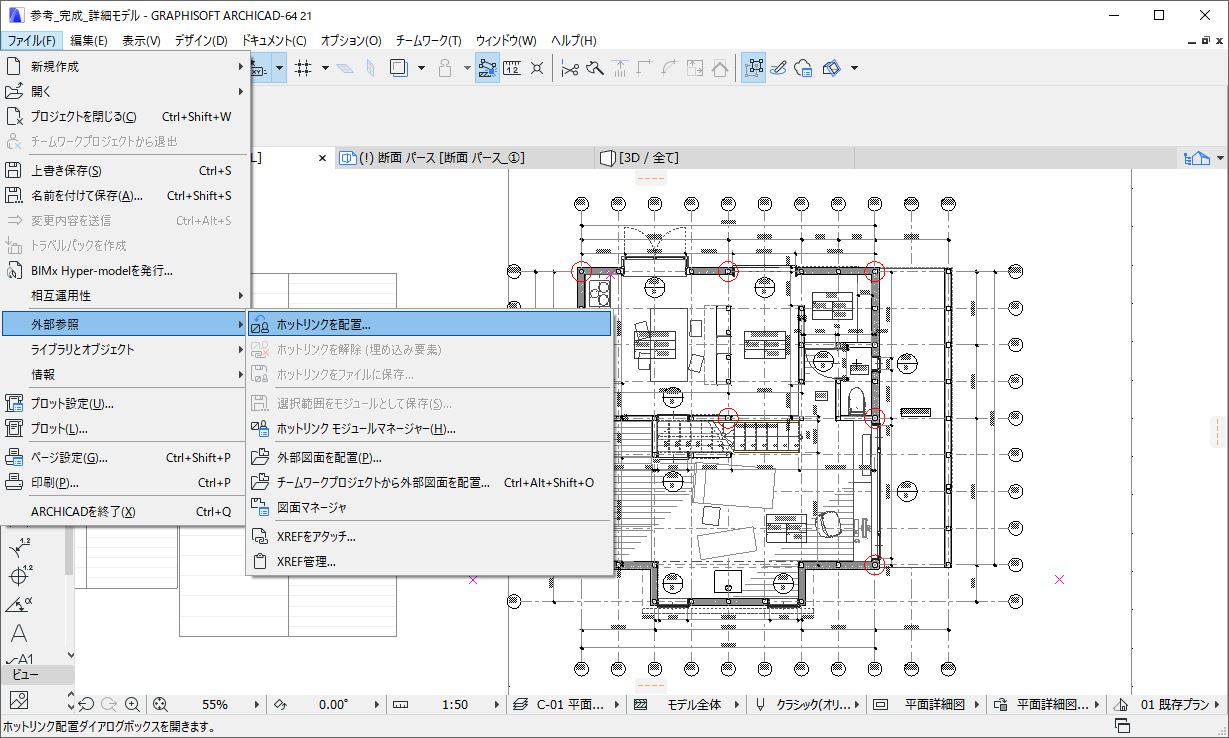The width and height of the screenshot is (1229, 738).
Task: Choose 印刷 from the File menu
Action: (125, 482)
